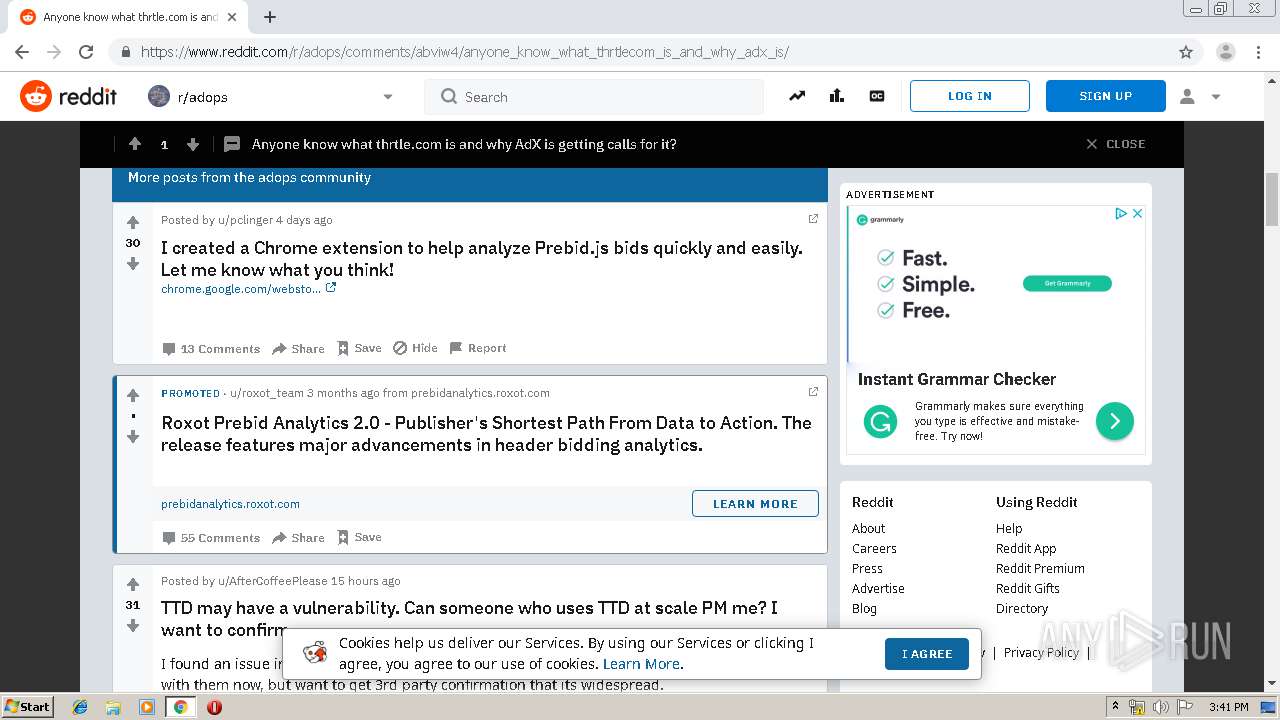Open user u/AfterCoffeePlease profile
Screen dimensions: 1280x720
click(273, 581)
